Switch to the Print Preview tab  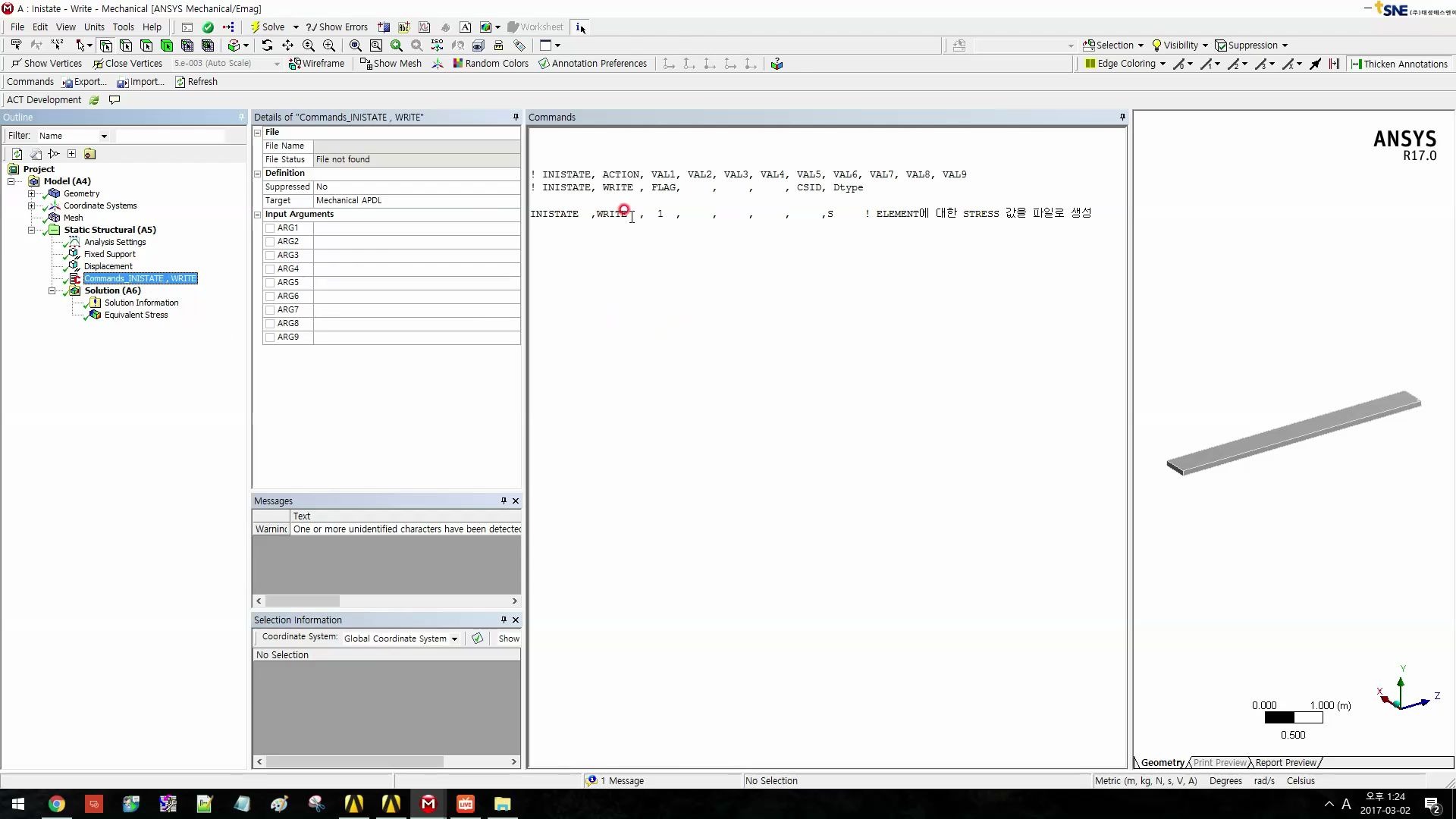point(1219,763)
